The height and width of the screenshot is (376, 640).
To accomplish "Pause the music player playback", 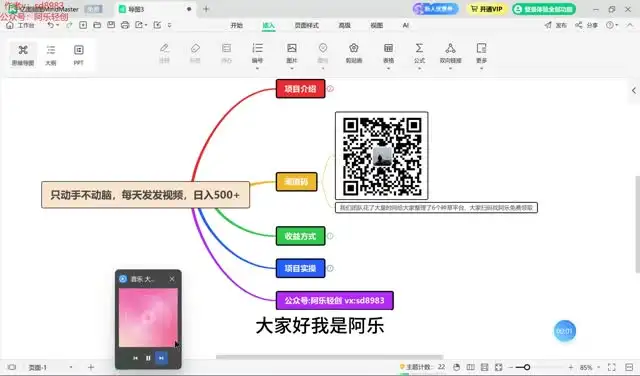I will pos(148,358).
